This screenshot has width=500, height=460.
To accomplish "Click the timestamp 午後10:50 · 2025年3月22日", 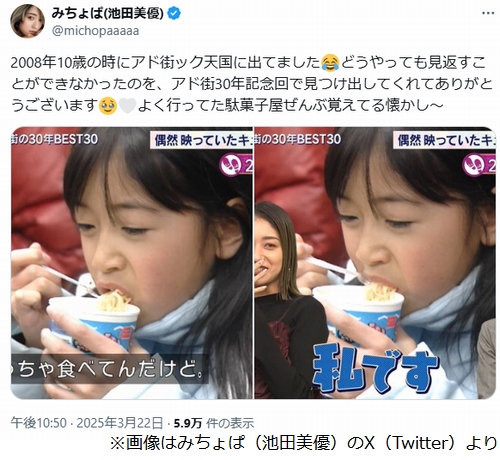I will pos(87,423).
